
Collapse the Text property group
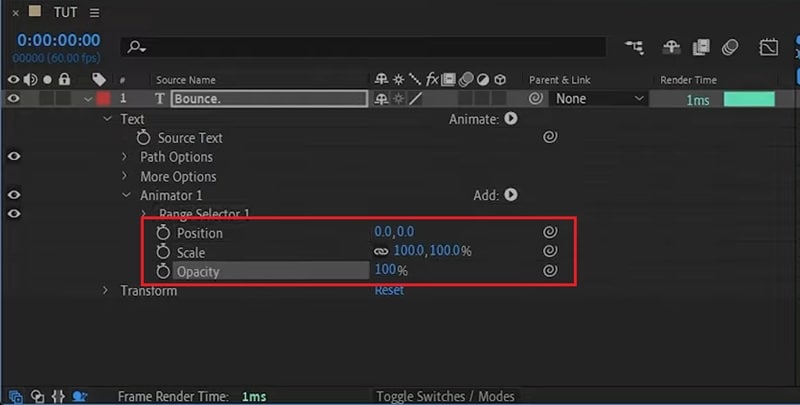tap(107, 119)
